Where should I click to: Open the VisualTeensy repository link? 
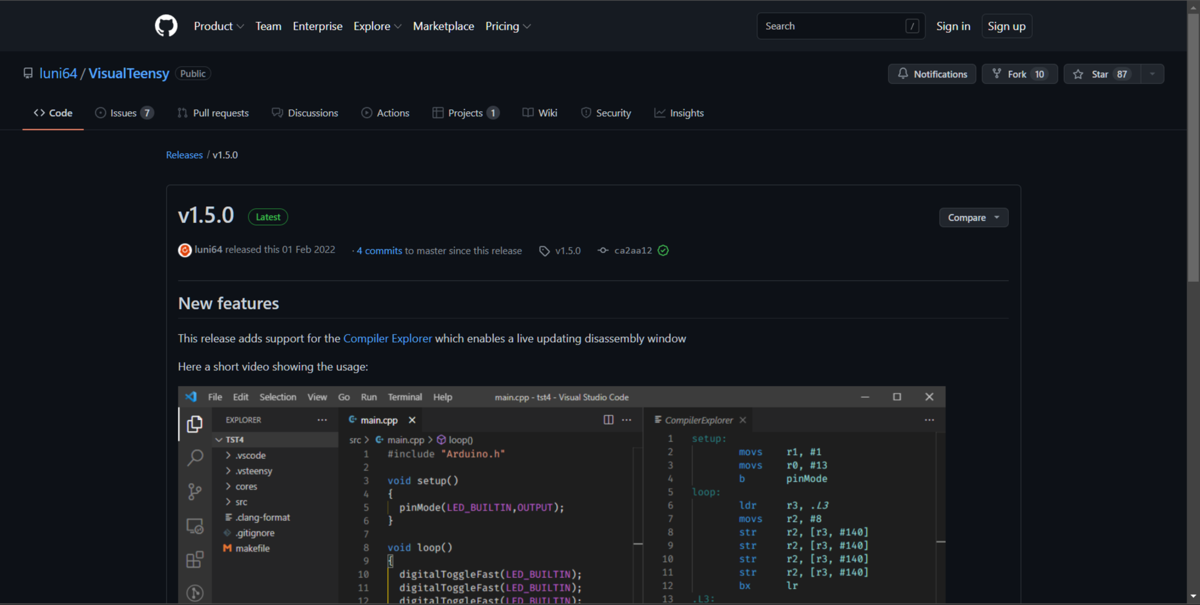click(129, 74)
